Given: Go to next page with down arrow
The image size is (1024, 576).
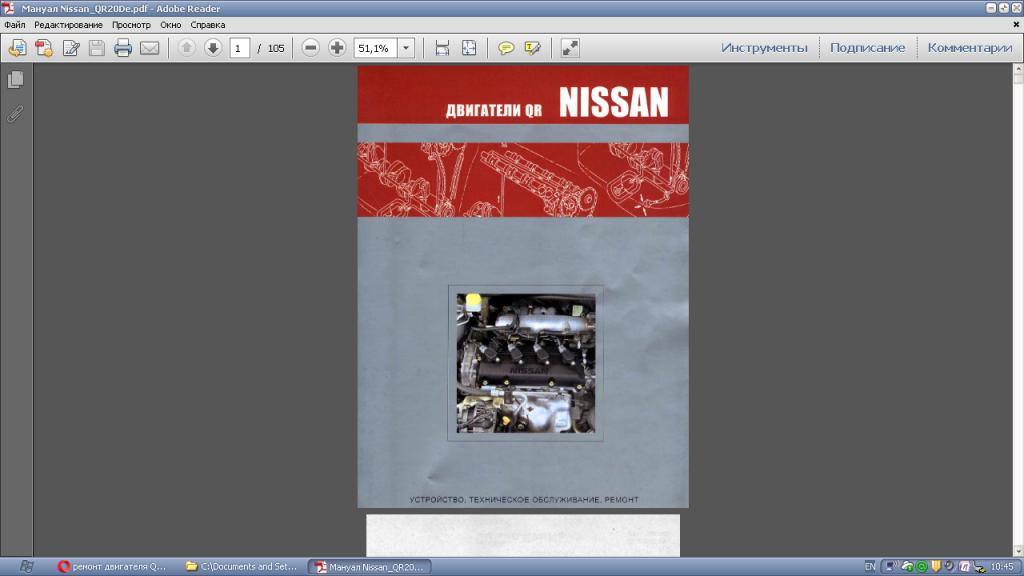Looking at the screenshot, I should [213, 48].
